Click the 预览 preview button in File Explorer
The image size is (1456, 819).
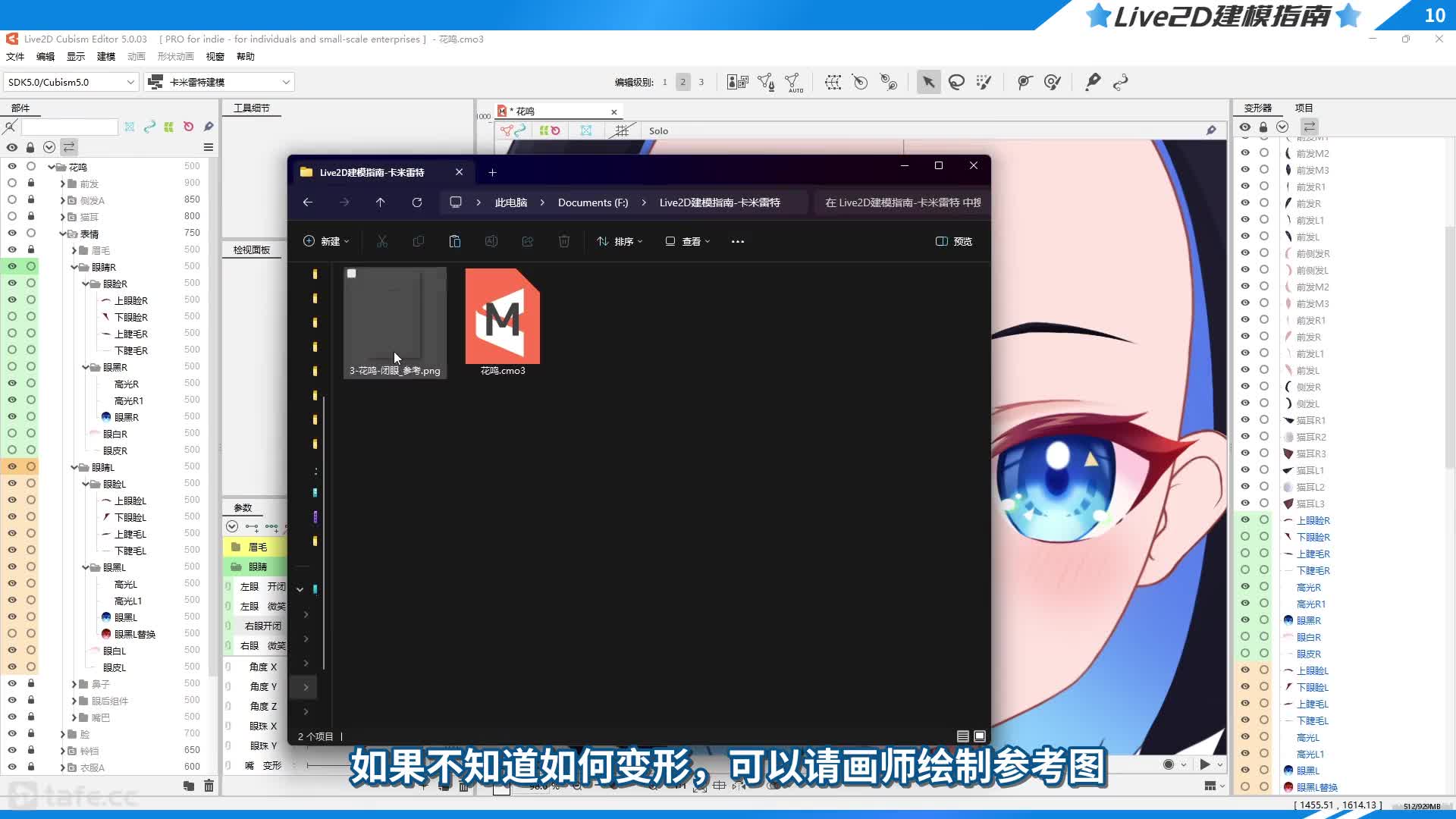954,241
